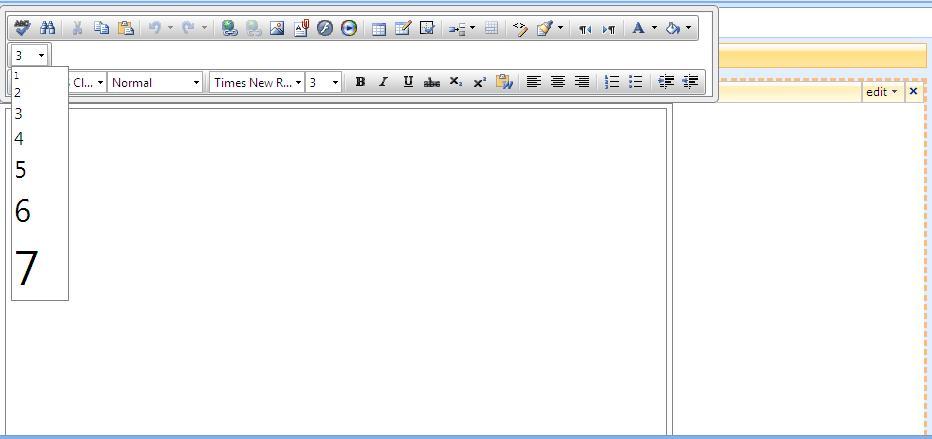Set left-to-right paragraph direction
Viewport: 932px width, 439px height.
tap(609, 29)
